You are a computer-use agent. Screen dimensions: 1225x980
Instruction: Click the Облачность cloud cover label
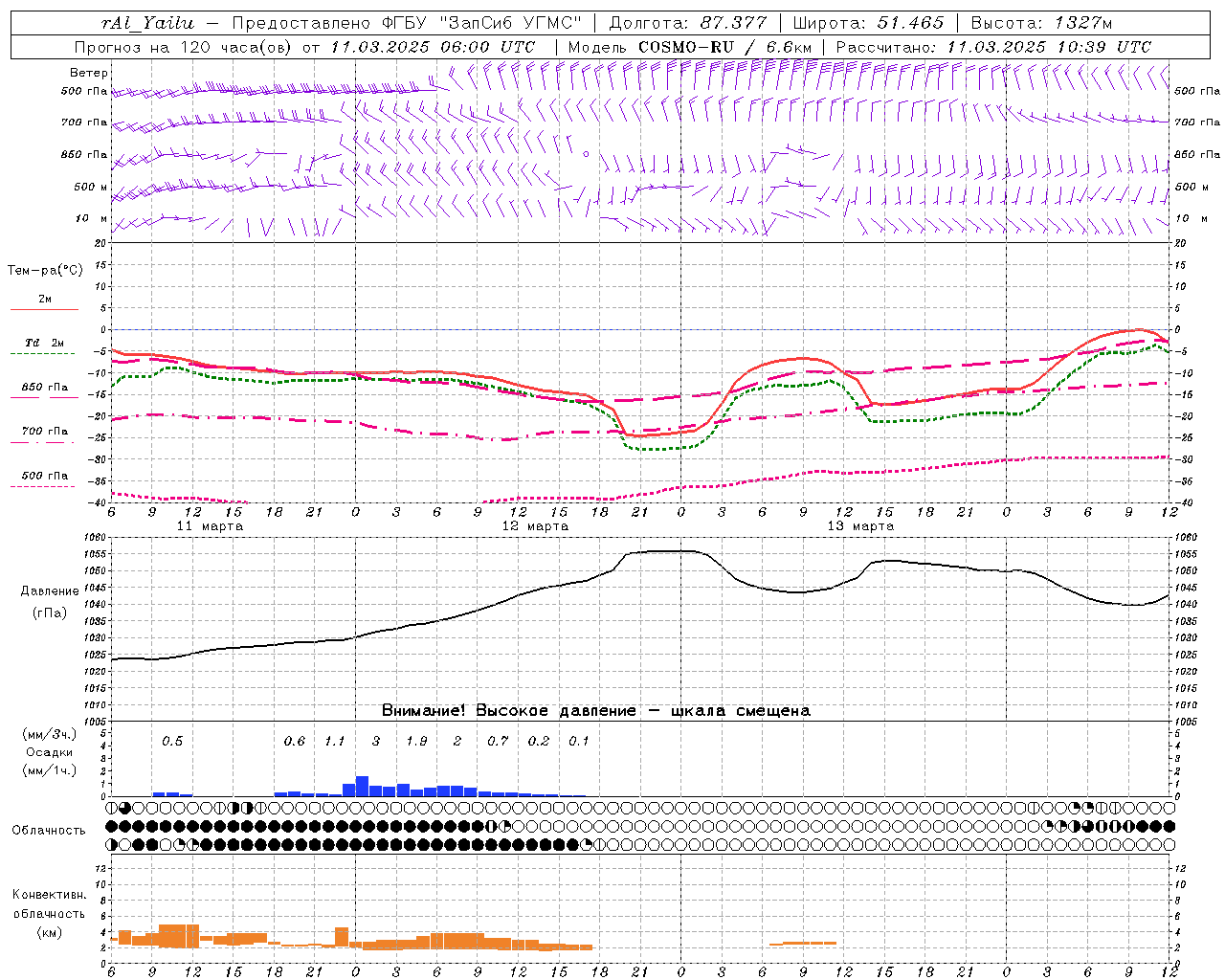[x=49, y=831]
